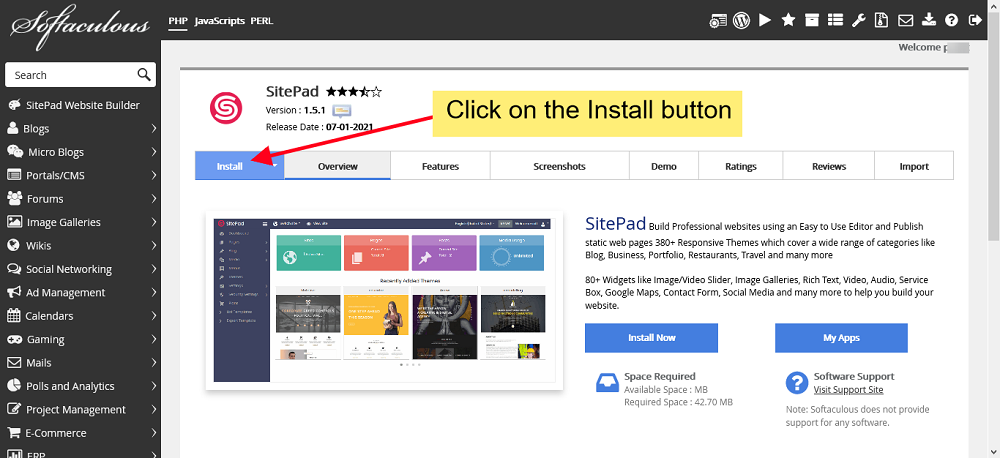Expand the Portals/CMS category arrow
Screen dimensions: 1000x458
pos(154,175)
